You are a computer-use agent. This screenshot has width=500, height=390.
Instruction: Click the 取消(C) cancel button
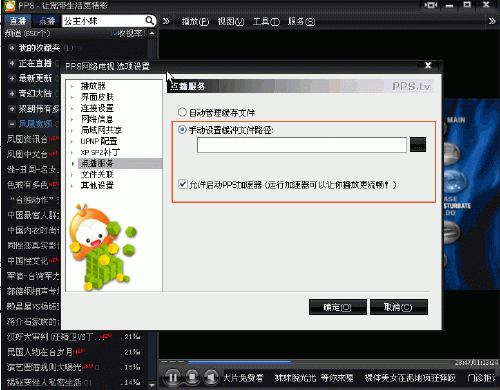399,307
